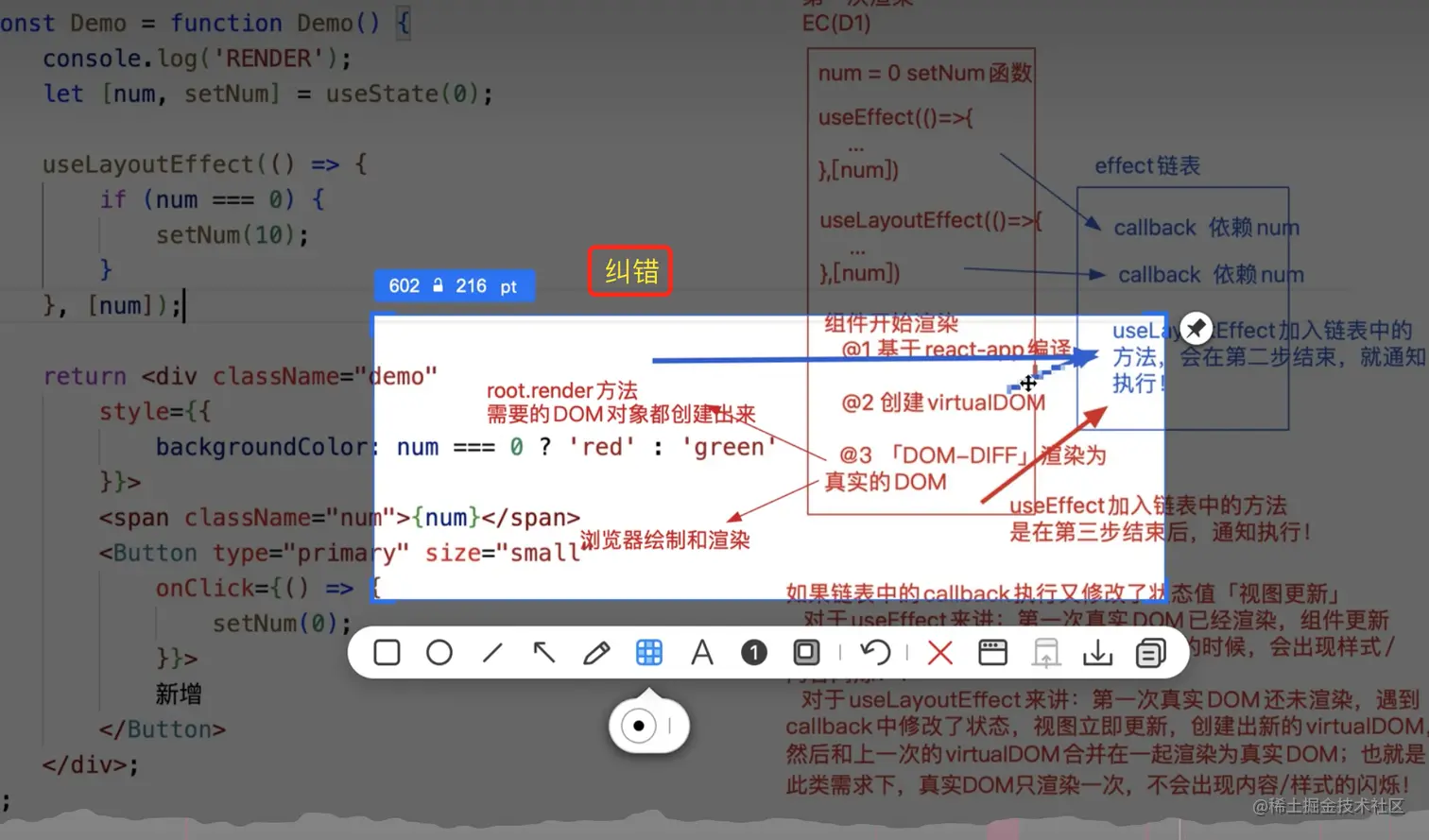Select the numbered step marker tool
This screenshot has width=1429, height=840.
coord(754,653)
